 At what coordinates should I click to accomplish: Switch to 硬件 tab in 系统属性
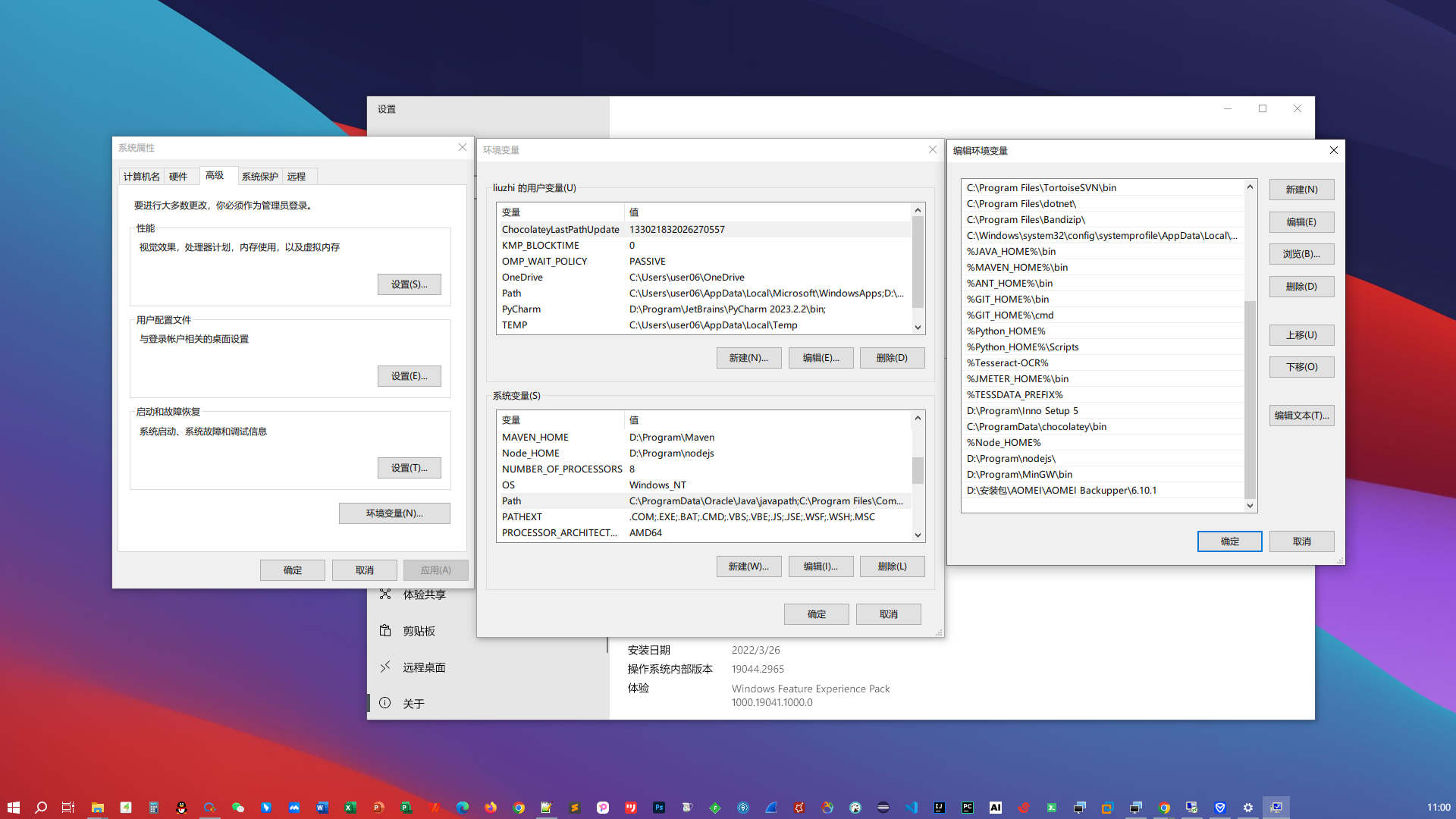[x=178, y=177]
